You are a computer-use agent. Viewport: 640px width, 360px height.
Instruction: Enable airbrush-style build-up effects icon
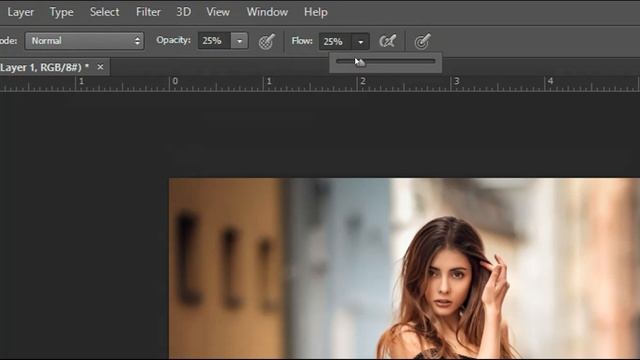[387, 41]
